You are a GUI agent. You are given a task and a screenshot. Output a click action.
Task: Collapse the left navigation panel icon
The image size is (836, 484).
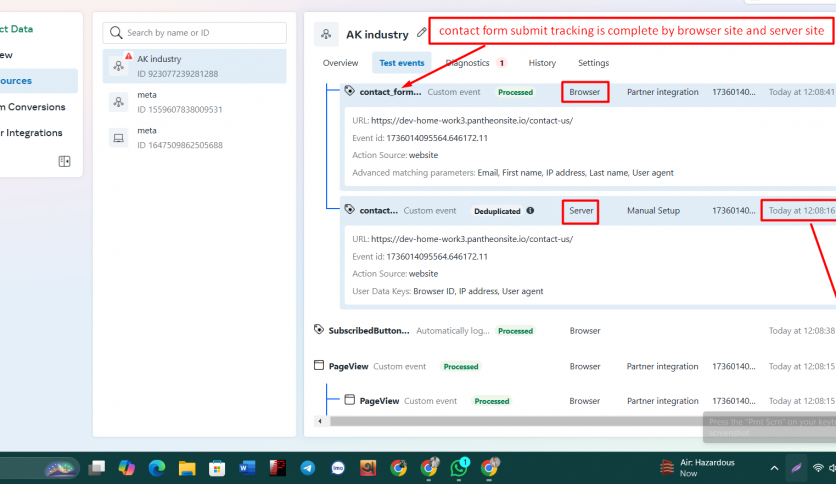tap(64, 161)
